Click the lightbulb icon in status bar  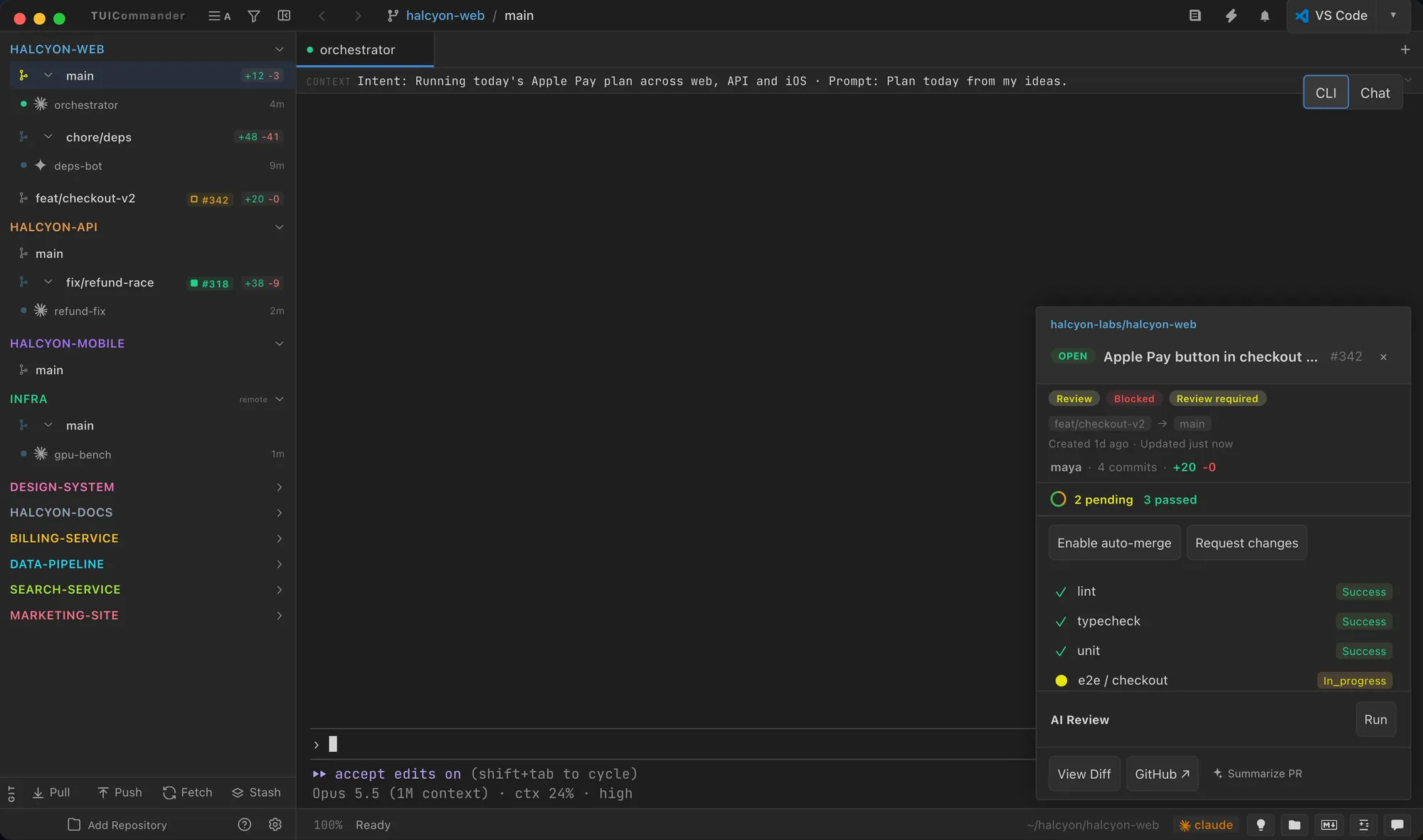click(1261, 825)
